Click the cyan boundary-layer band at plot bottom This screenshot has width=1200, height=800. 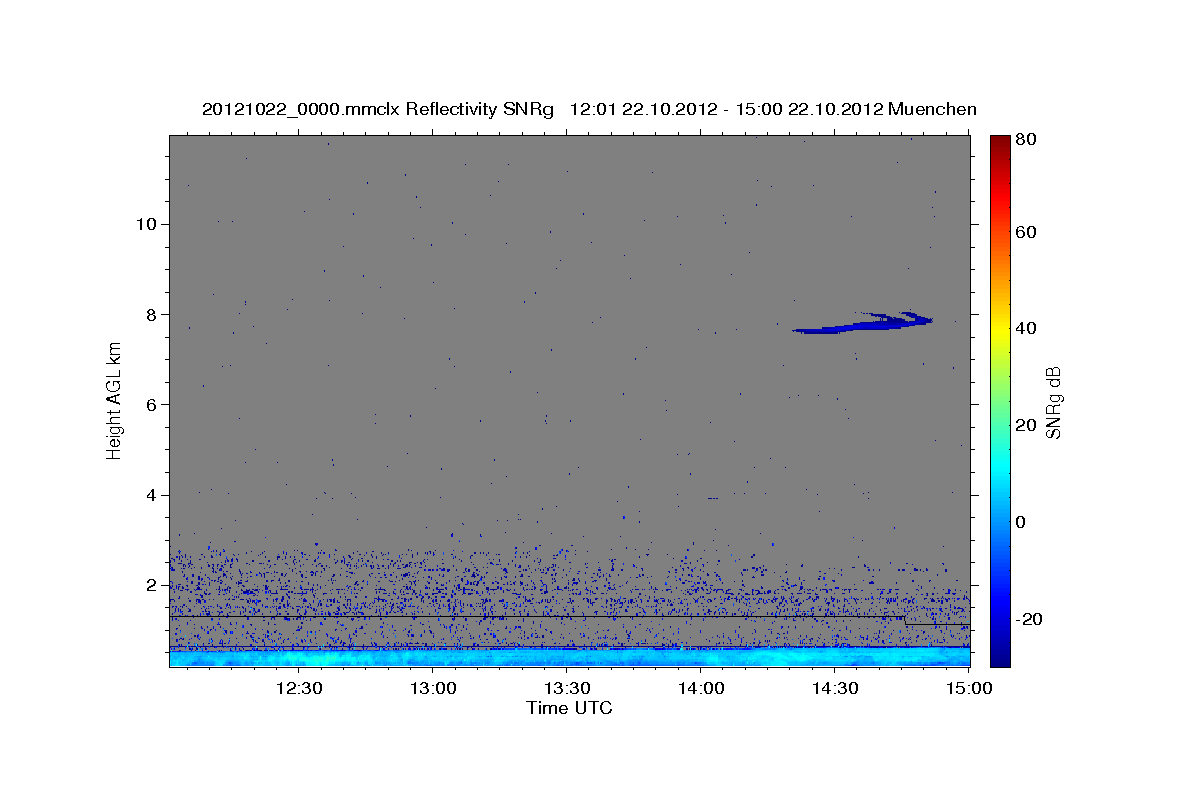[x=569, y=657]
